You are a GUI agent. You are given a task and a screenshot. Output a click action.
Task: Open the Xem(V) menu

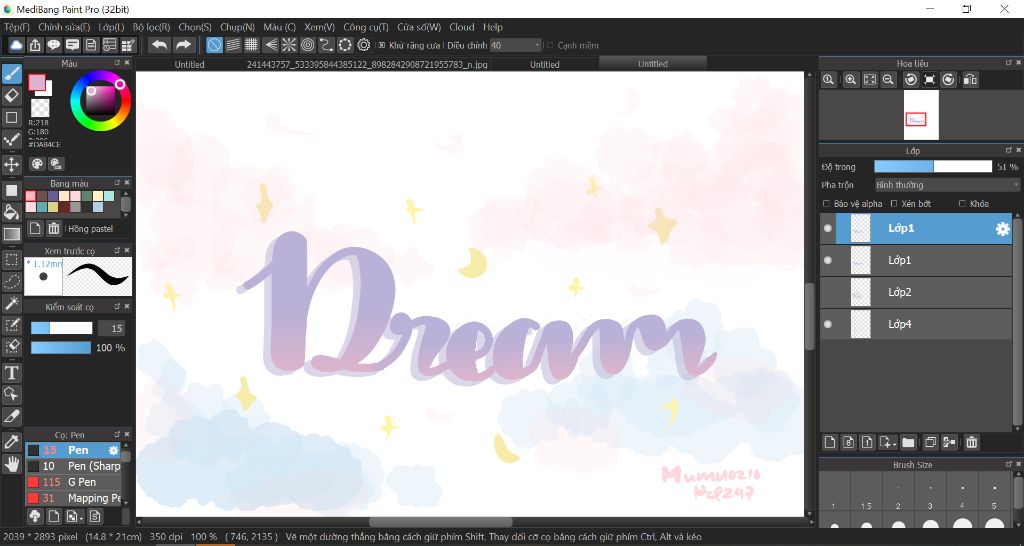tap(319, 27)
